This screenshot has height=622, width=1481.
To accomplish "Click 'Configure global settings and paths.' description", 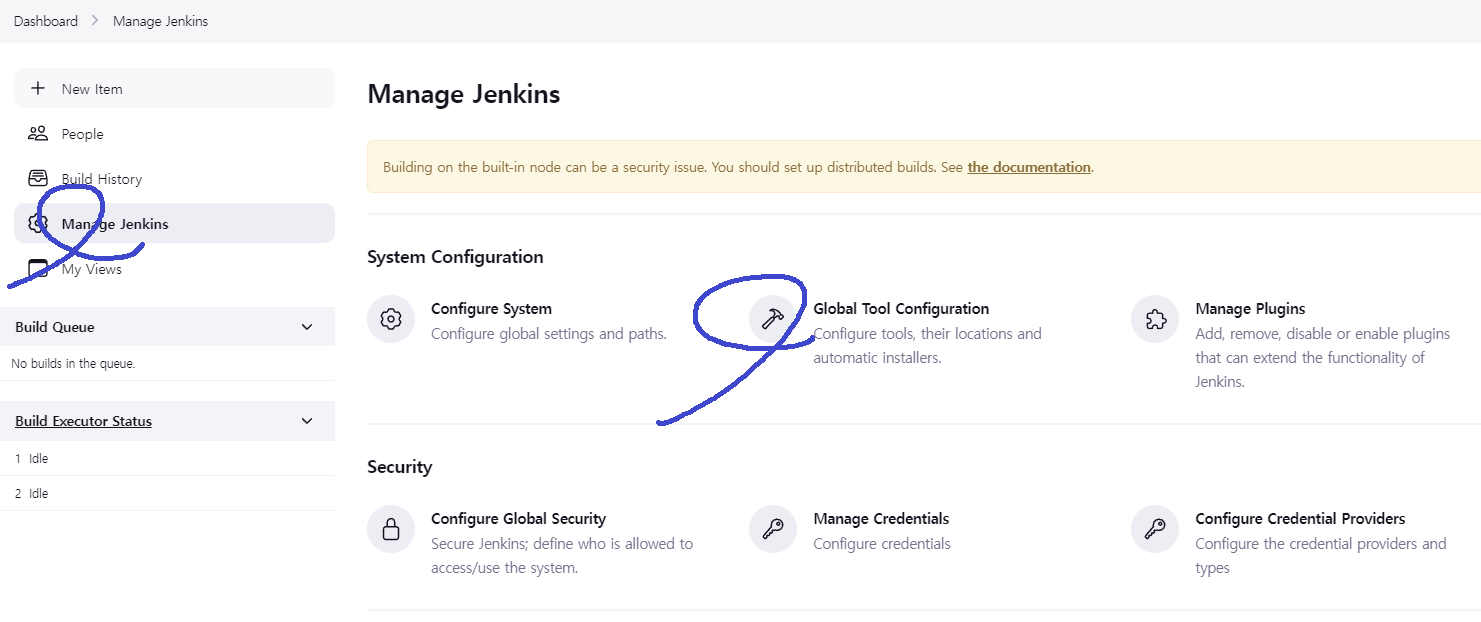I will [x=549, y=334].
